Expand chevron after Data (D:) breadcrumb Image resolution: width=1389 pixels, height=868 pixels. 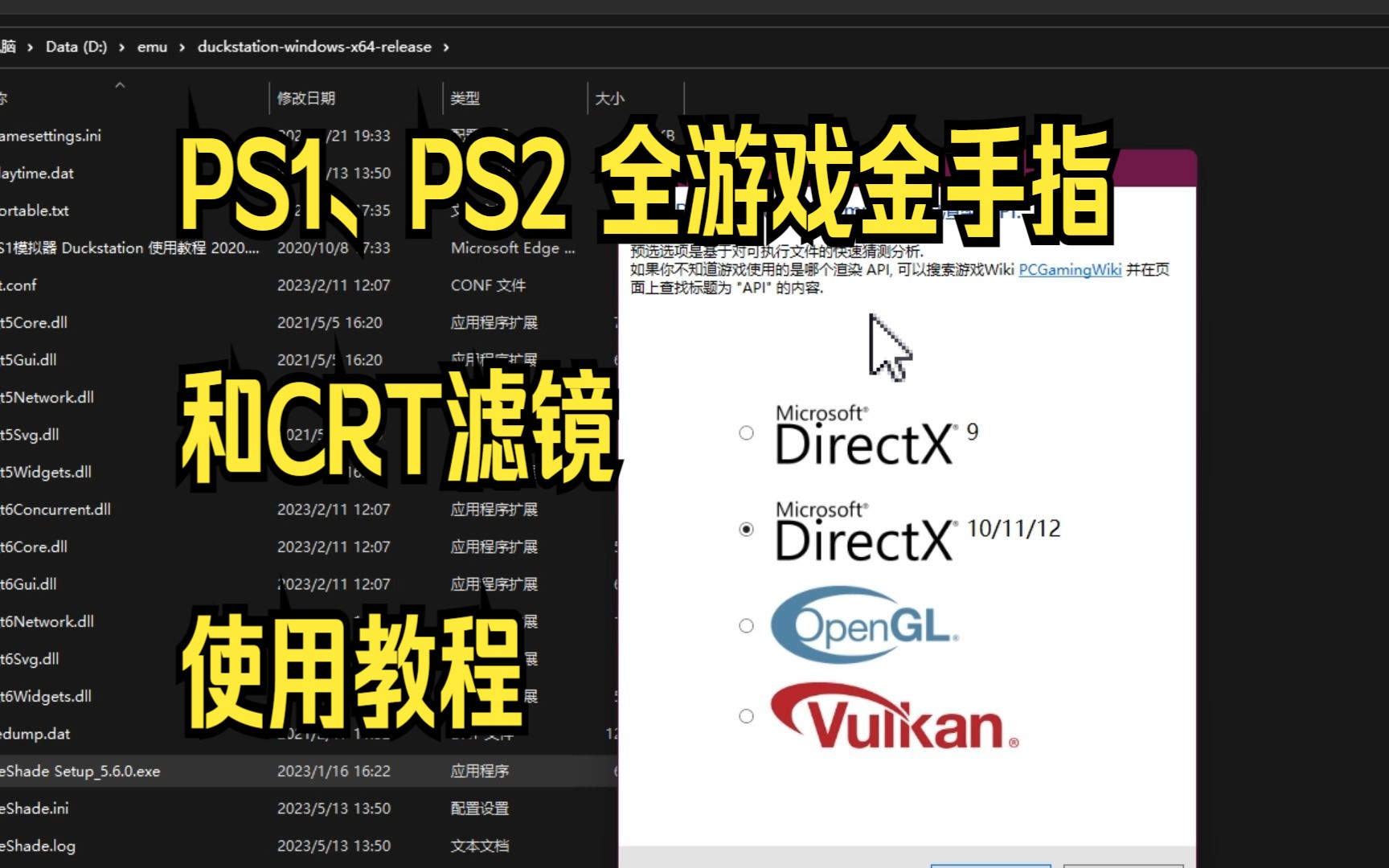point(121,47)
